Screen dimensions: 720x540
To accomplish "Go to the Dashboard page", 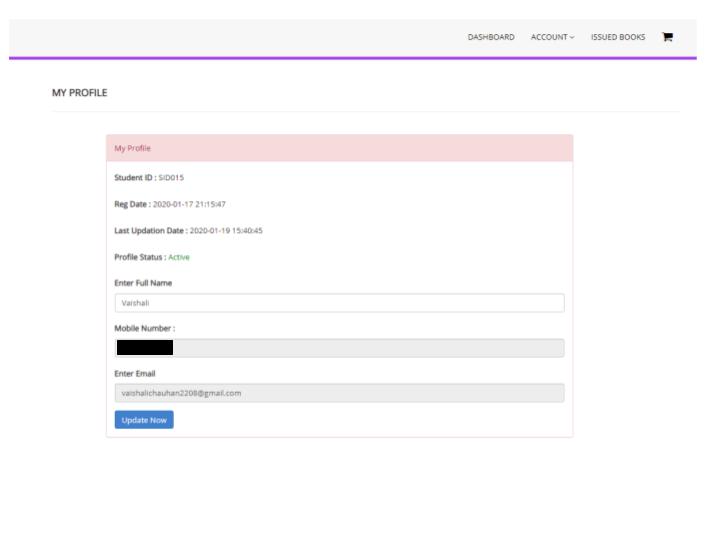I will click(491, 37).
